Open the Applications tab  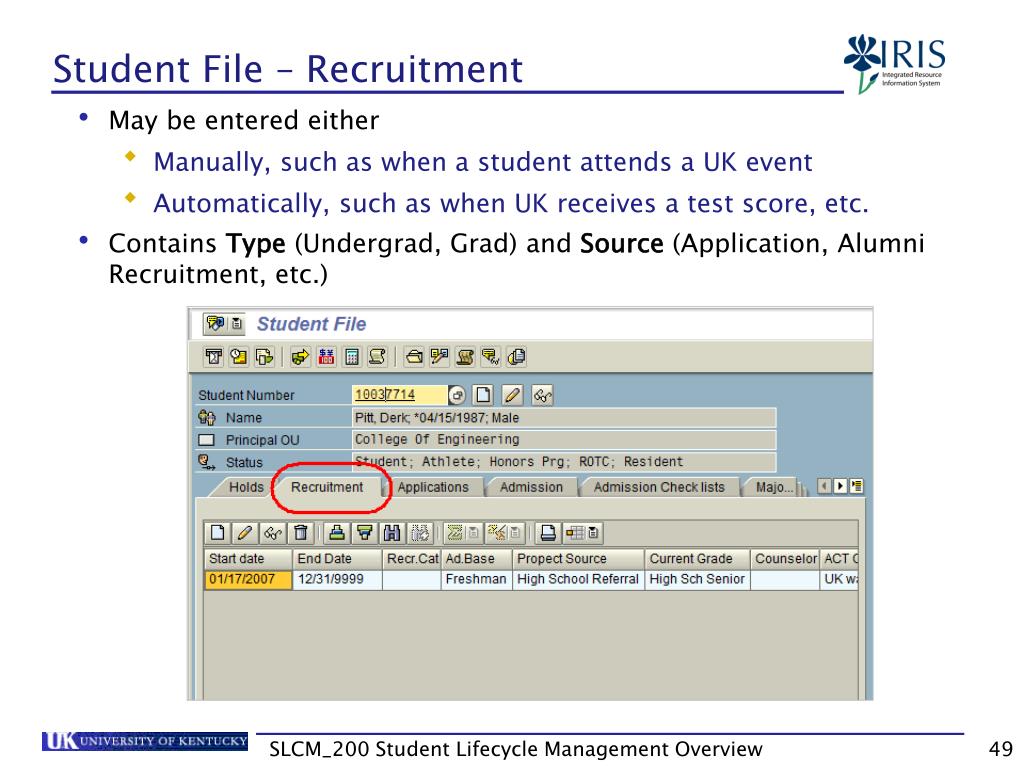coord(433,487)
